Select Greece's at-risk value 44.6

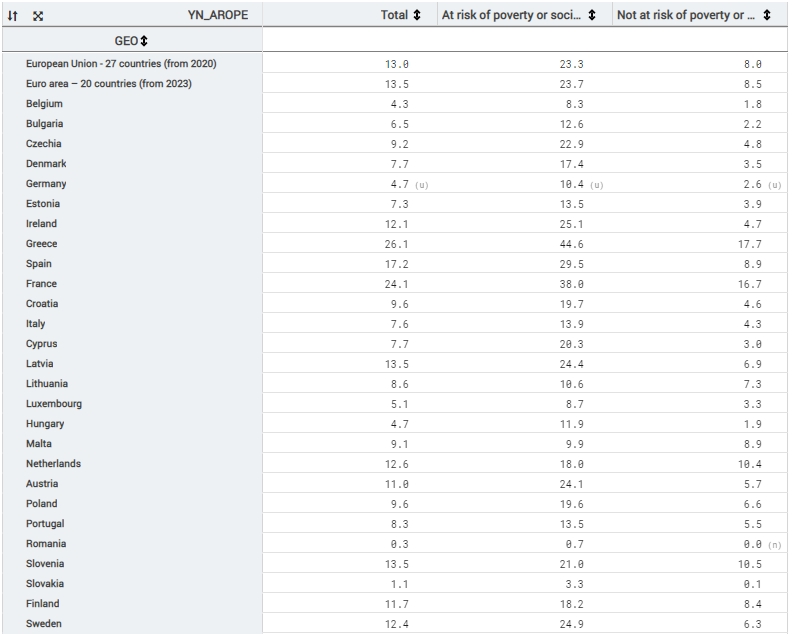[571, 244]
